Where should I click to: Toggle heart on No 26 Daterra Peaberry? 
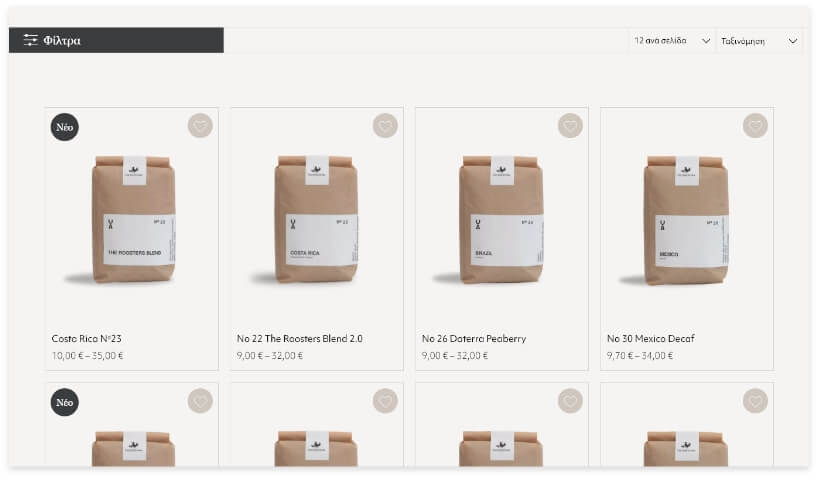(570, 126)
